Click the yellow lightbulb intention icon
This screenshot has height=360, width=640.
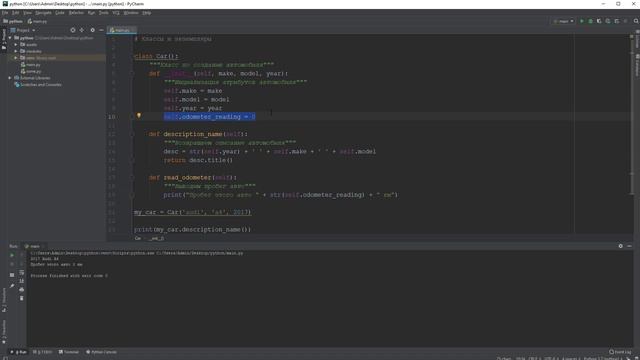tap(139, 116)
